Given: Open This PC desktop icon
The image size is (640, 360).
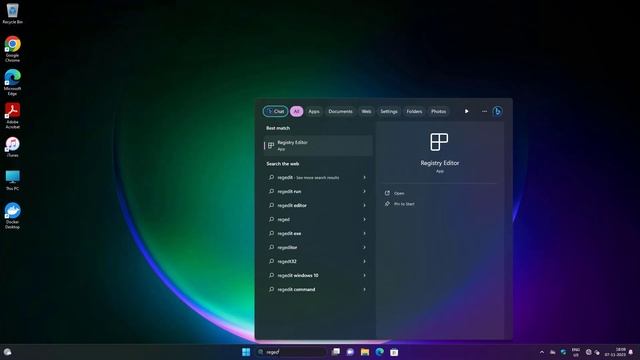Looking at the screenshot, I should tap(12, 180).
